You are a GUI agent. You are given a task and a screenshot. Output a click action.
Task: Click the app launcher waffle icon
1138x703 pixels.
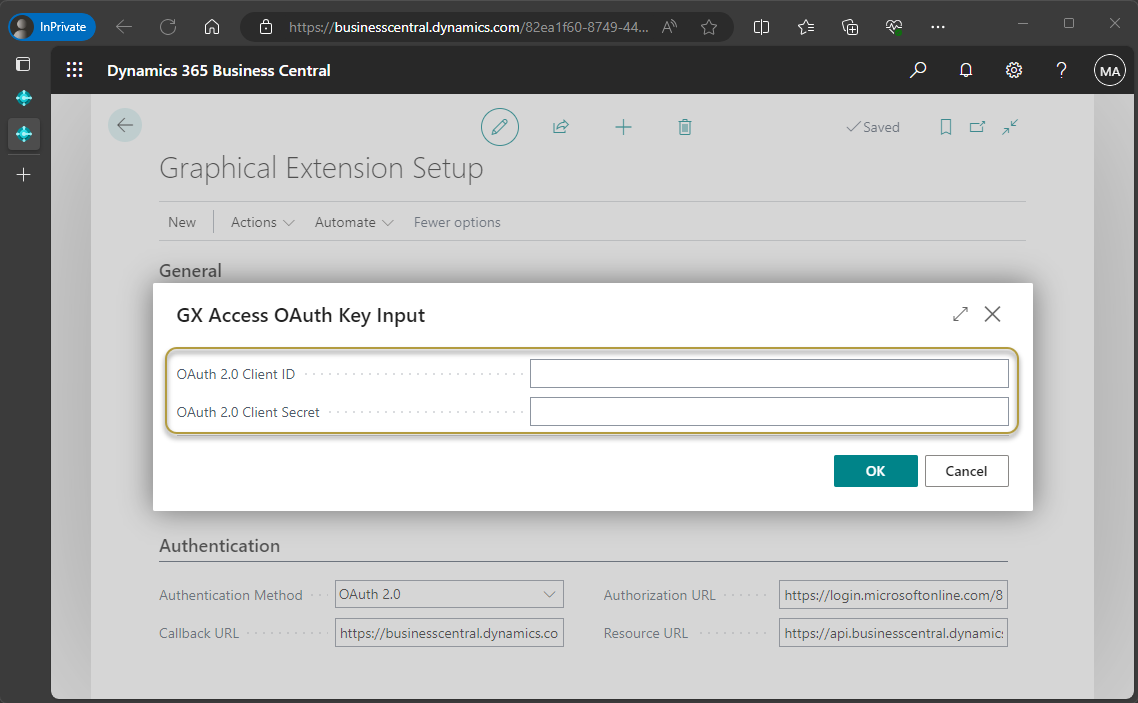74,70
